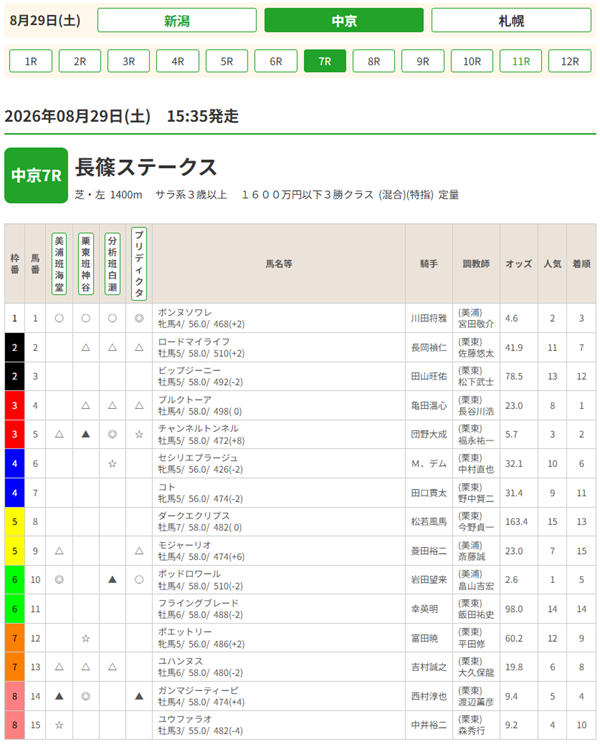Select the 8R race button
Image resolution: width=600 pixels, height=744 pixels.
click(374, 61)
